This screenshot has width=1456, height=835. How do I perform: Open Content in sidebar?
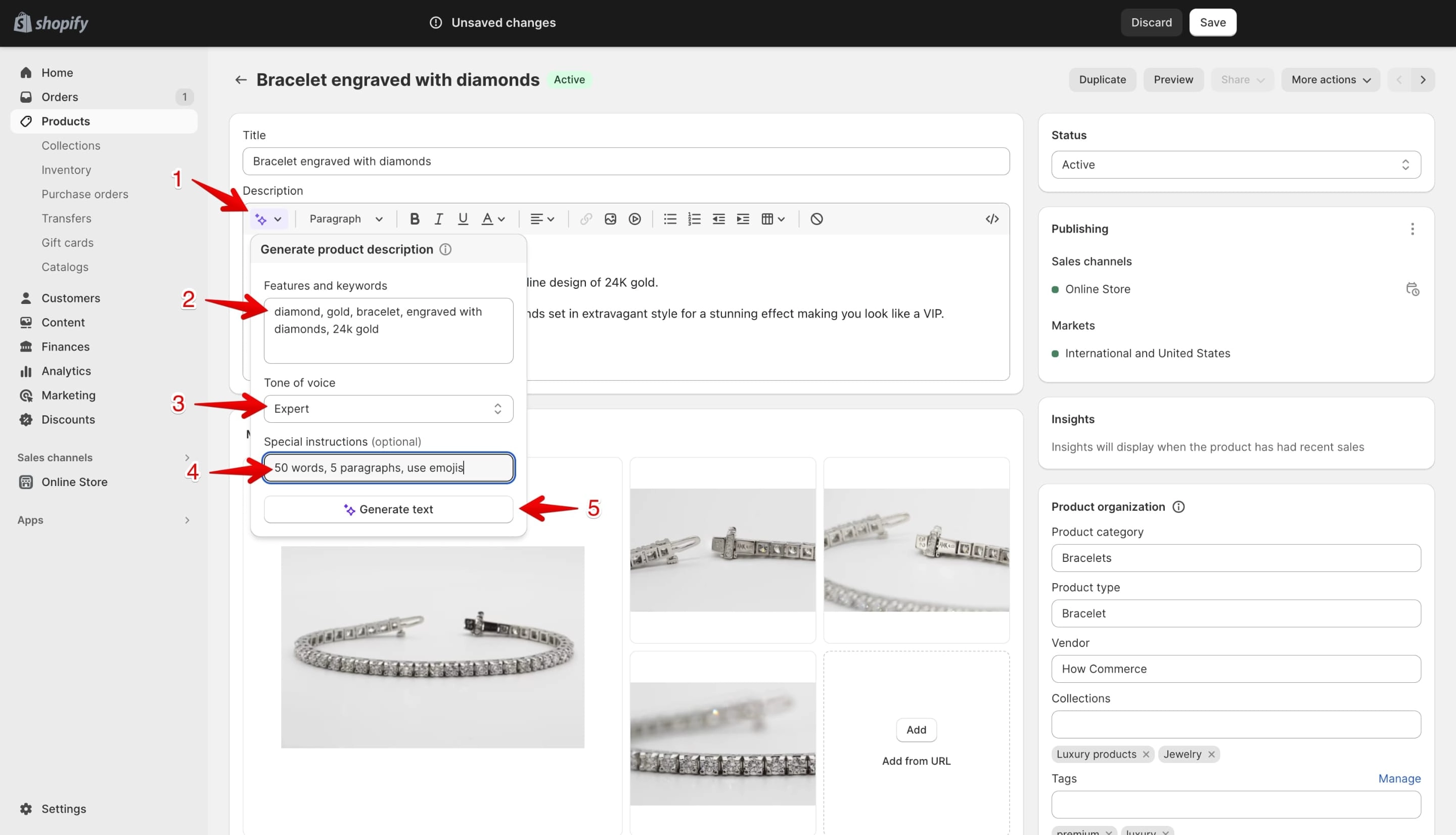(104, 323)
